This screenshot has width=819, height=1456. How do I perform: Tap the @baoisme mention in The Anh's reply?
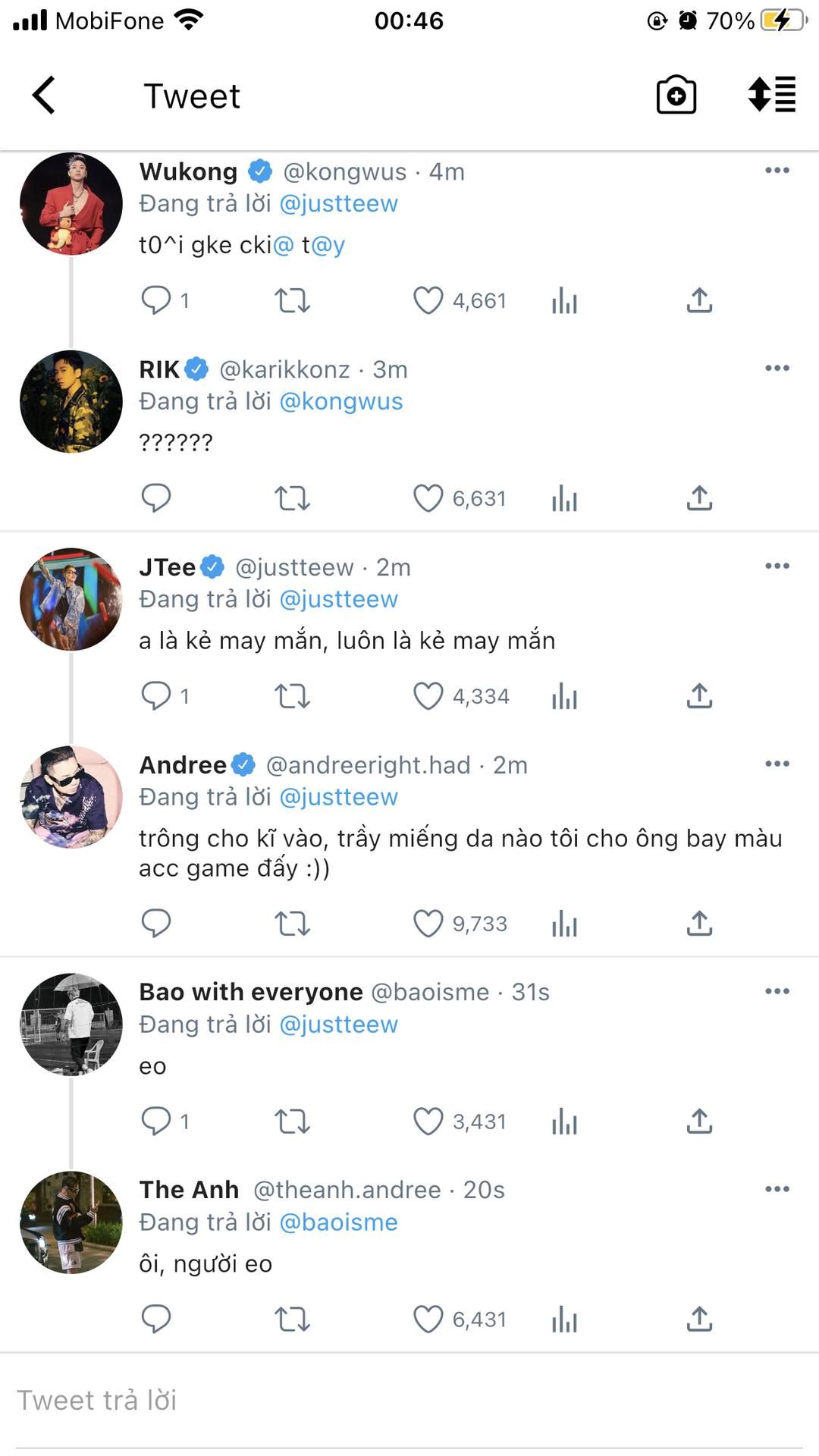point(338,1222)
